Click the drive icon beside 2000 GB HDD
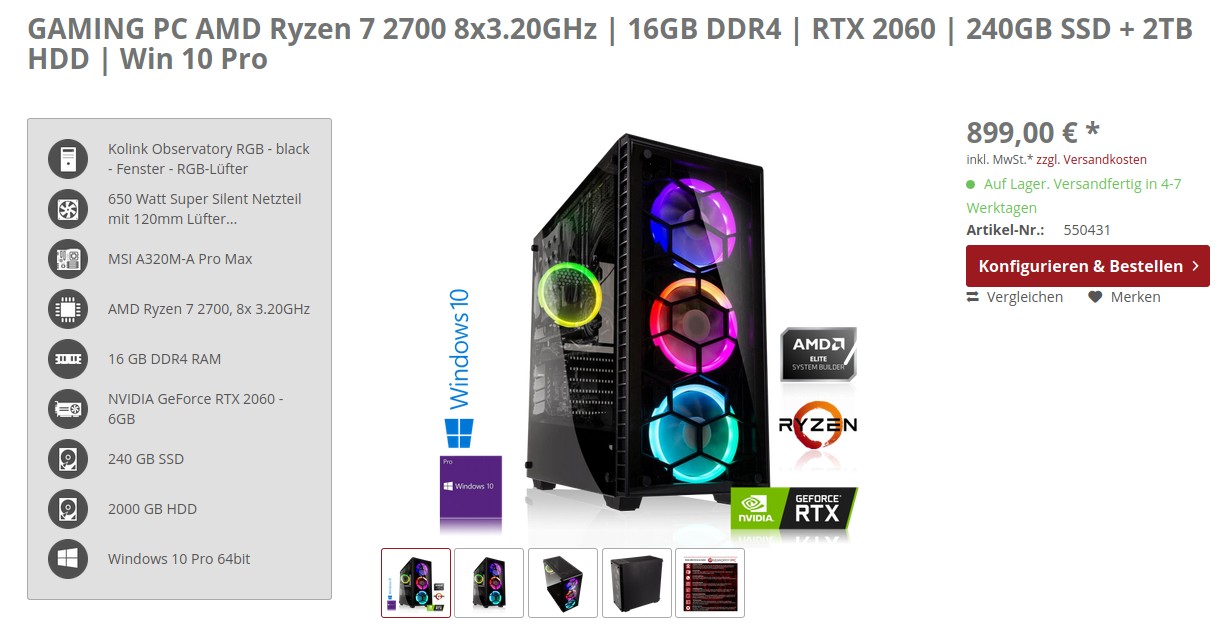Screen dimensions: 1230x633 (x=68, y=508)
